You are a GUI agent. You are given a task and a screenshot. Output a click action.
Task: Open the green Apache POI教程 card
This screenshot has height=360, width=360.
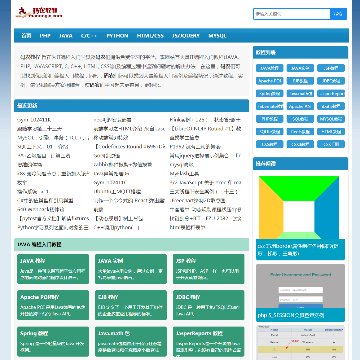click(x=53, y=305)
